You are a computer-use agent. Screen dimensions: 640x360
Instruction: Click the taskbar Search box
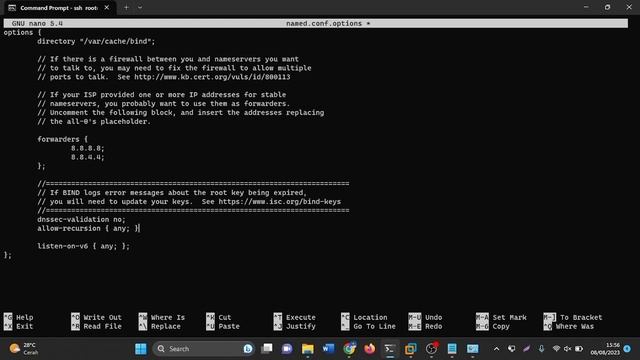pos(203,349)
